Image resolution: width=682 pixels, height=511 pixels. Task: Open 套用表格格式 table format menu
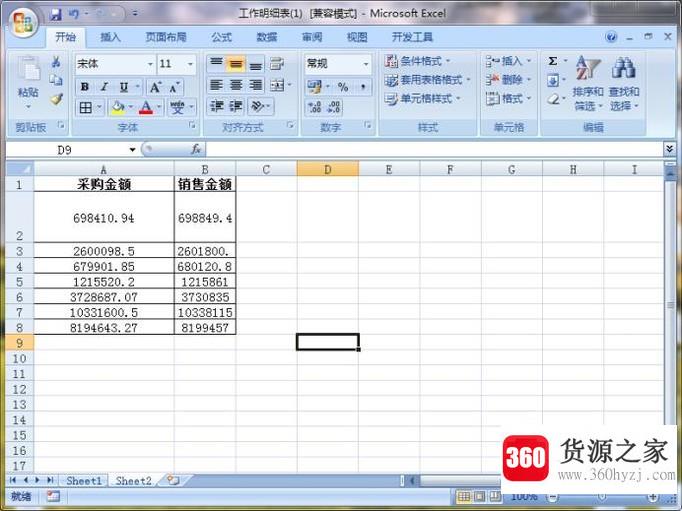(428, 80)
